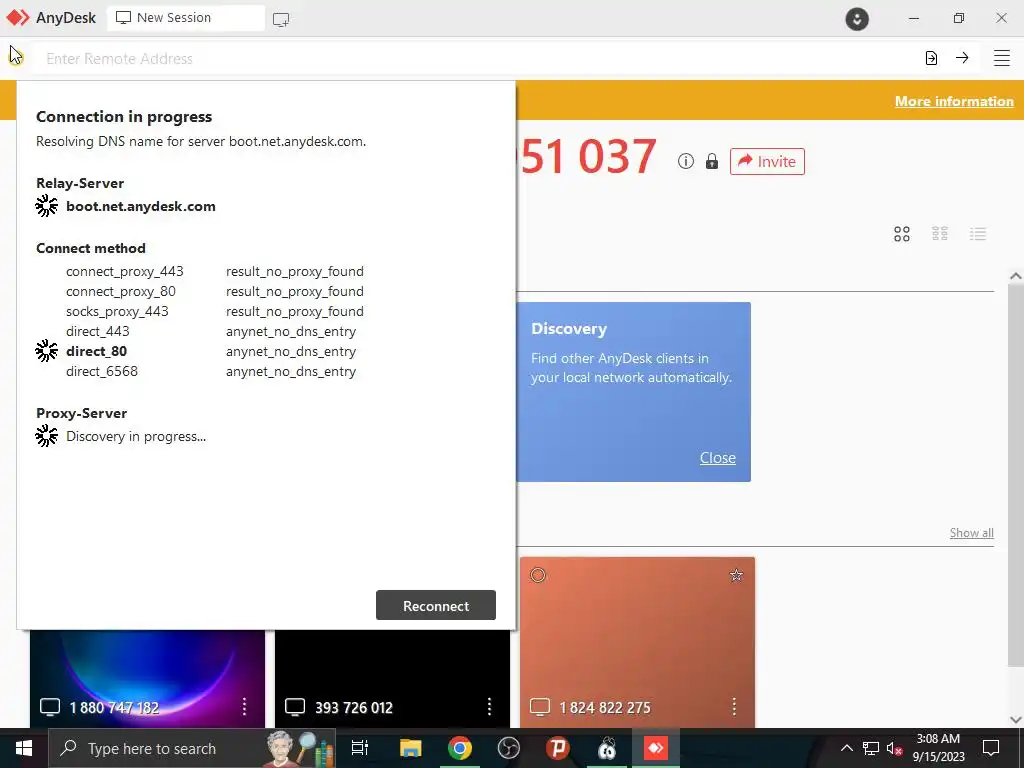Open the AnyDesk taskbar icon
Viewport: 1024px width, 768px height.
coord(656,748)
